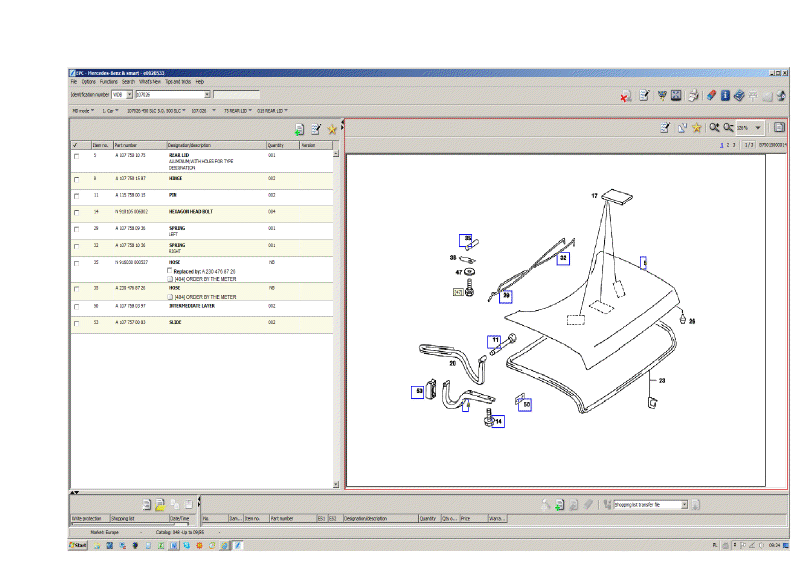This screenshot has width=800, height=566.
Task: Check the box for HINGE row
Action: pyautogui.click(x=76, y=178)
